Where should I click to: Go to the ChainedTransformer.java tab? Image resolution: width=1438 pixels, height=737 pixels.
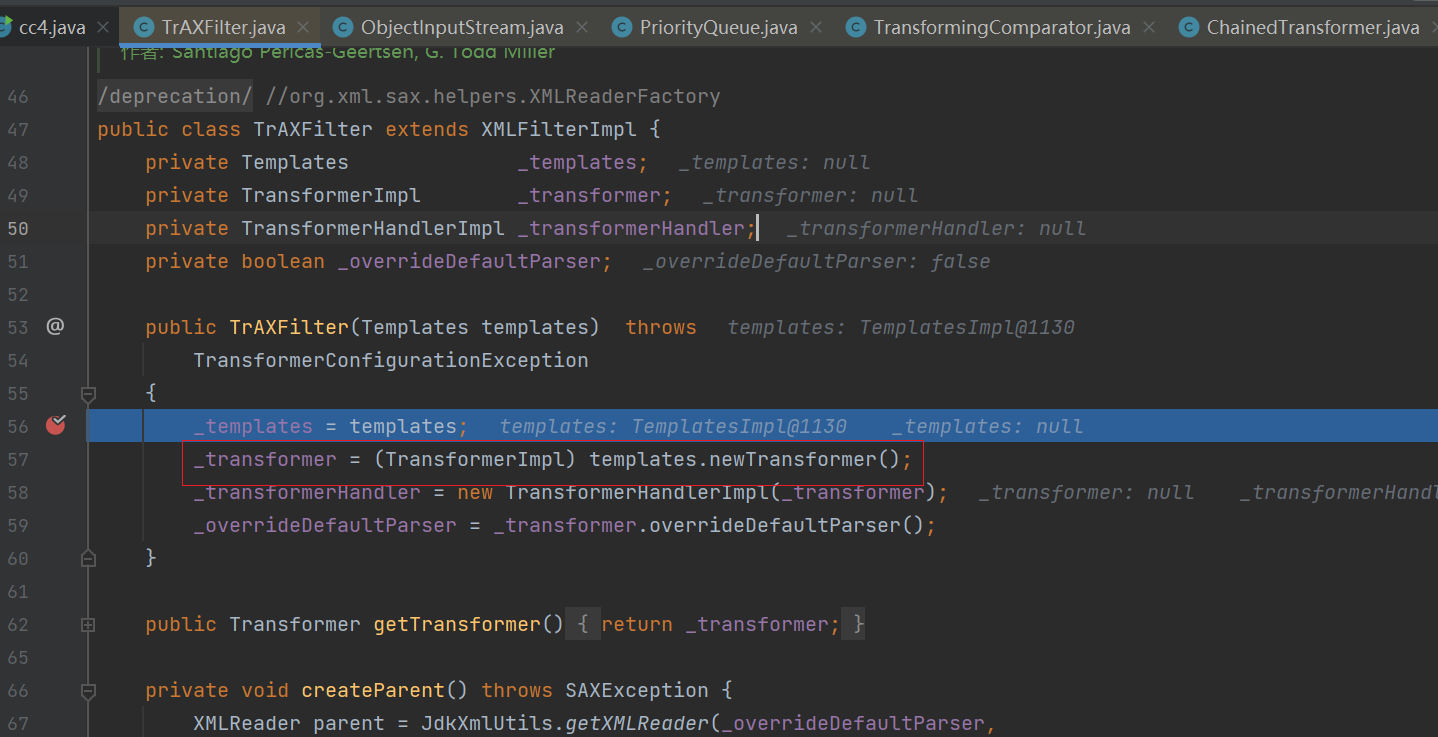[x=1313, y=27]
